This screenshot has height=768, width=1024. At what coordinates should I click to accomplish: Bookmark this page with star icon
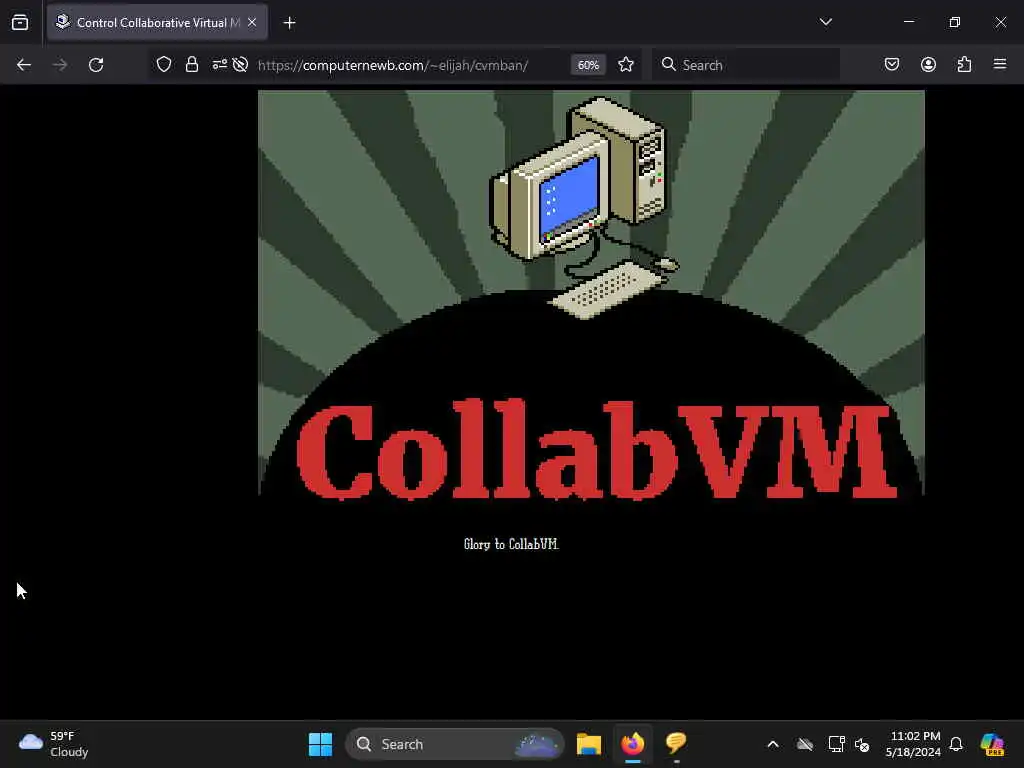coord(626,65)
